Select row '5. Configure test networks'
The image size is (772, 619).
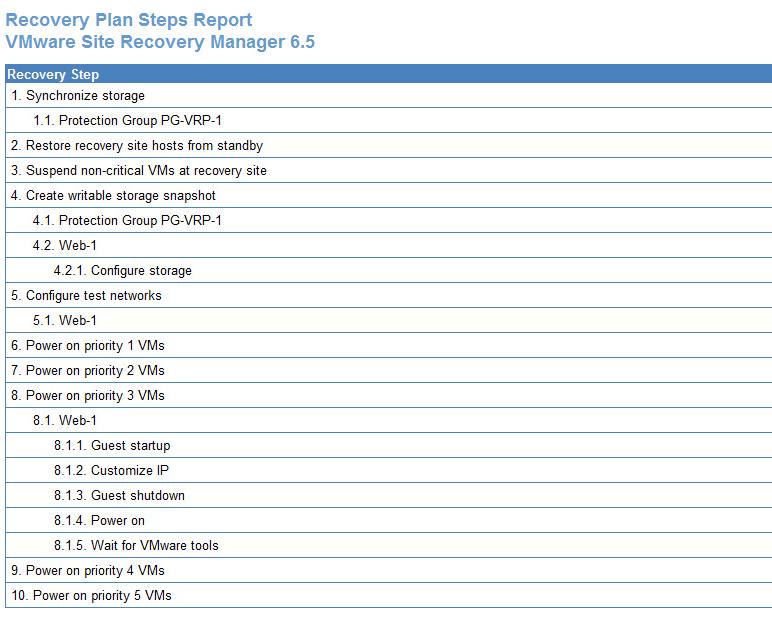click(388, 295)
